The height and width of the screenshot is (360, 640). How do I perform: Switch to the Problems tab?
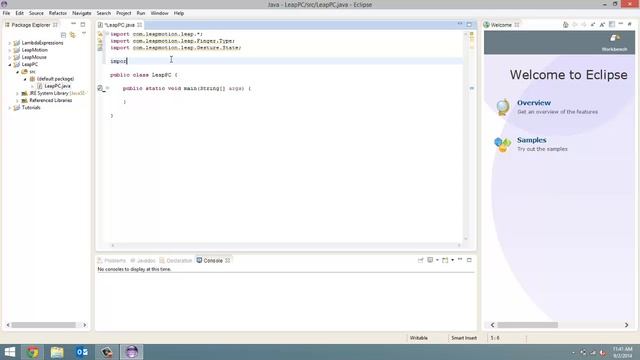pyautogui.click(x=111, y=260)
